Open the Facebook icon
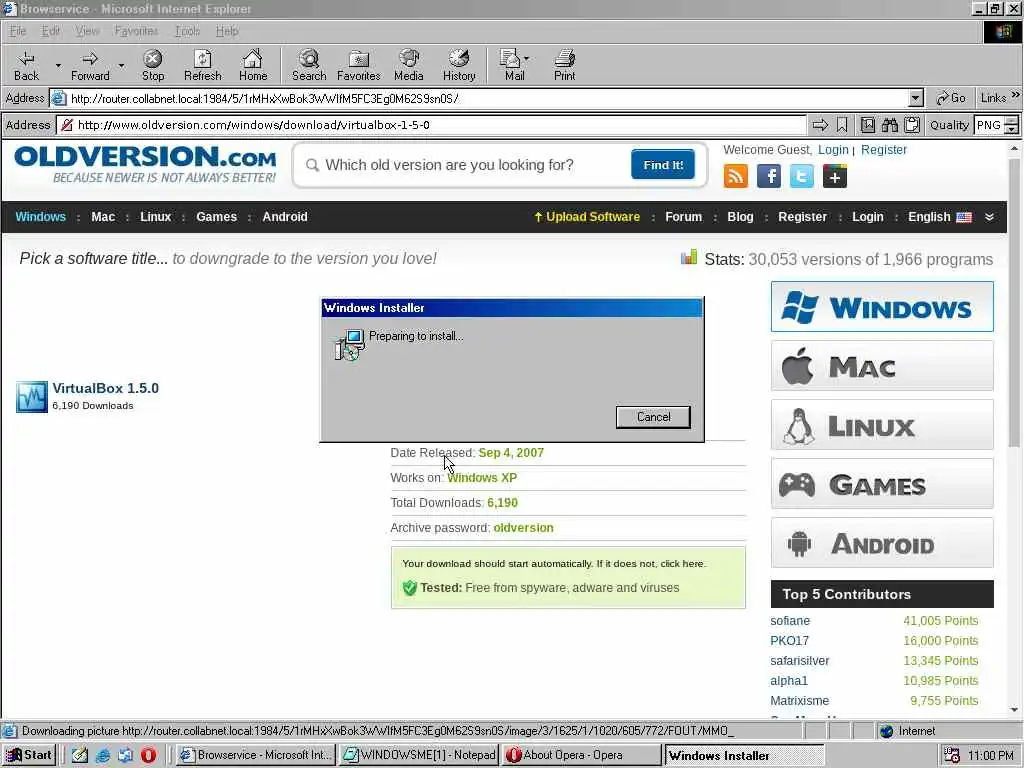Image resolution: width=1024 pixels, height=768 pixels. 769,176
